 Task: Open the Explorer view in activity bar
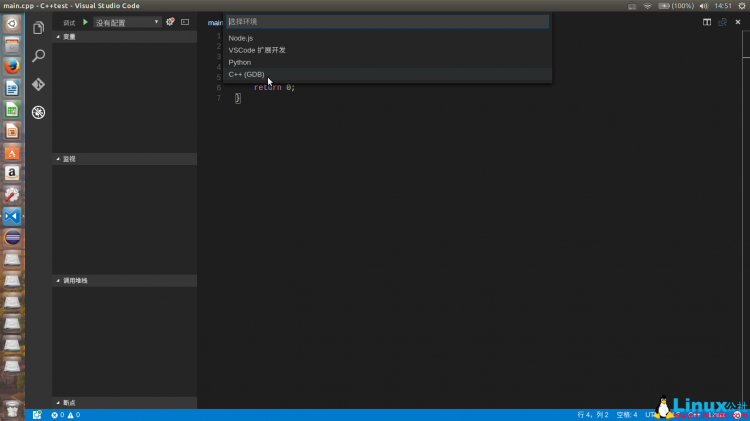click(38, 28)
